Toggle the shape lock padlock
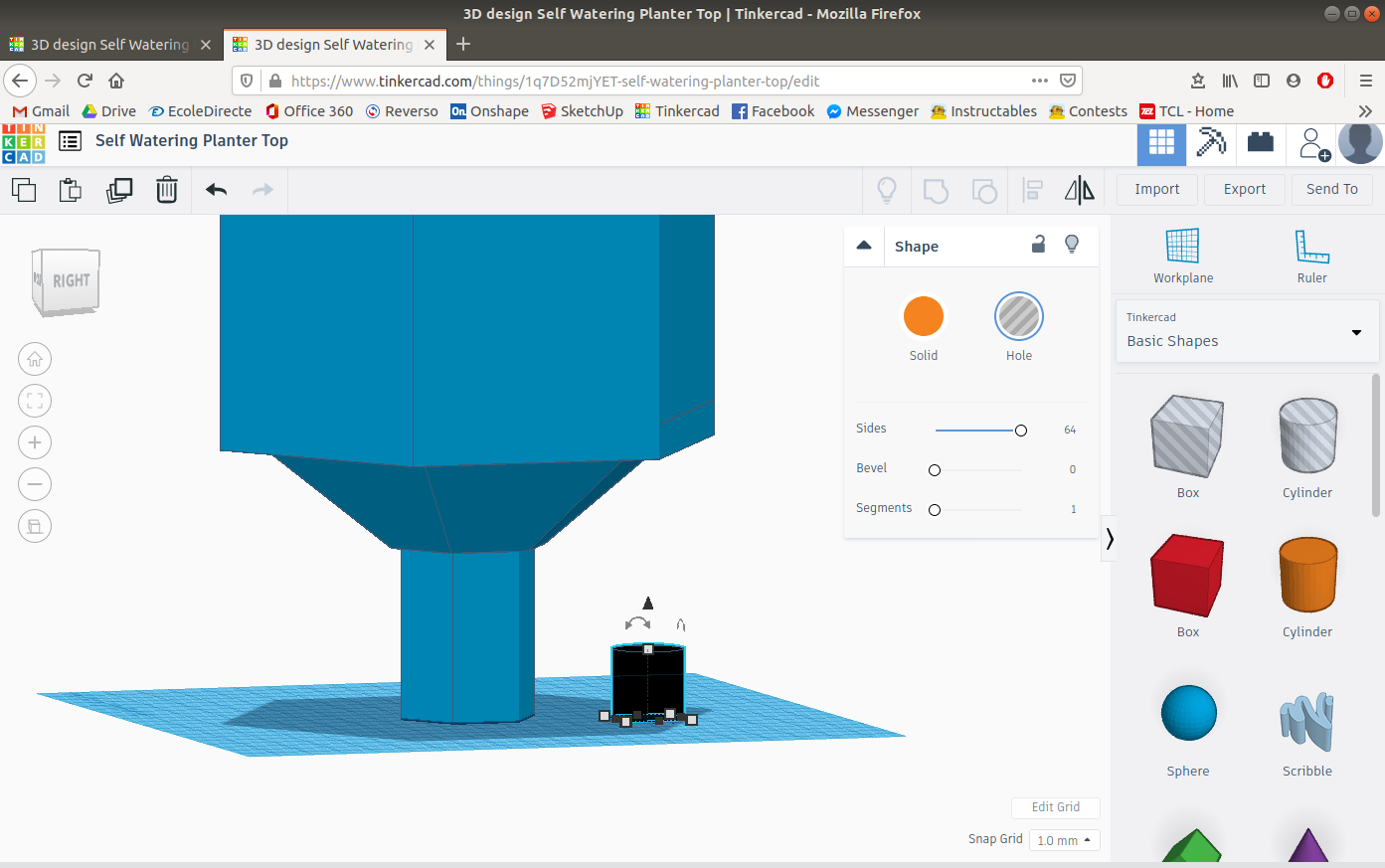 click(1038, 245)
